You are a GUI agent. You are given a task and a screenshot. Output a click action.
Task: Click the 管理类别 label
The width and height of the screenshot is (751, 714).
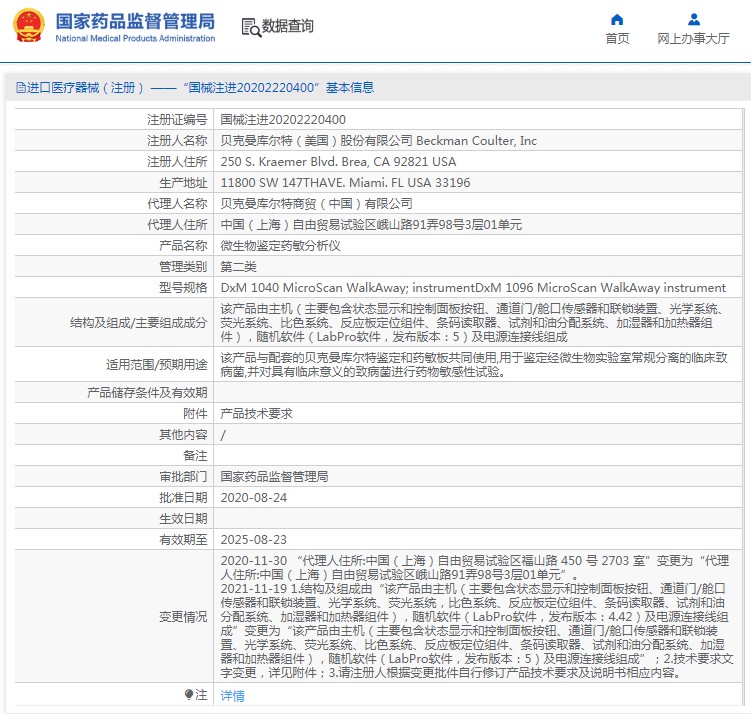click(183, 267)
